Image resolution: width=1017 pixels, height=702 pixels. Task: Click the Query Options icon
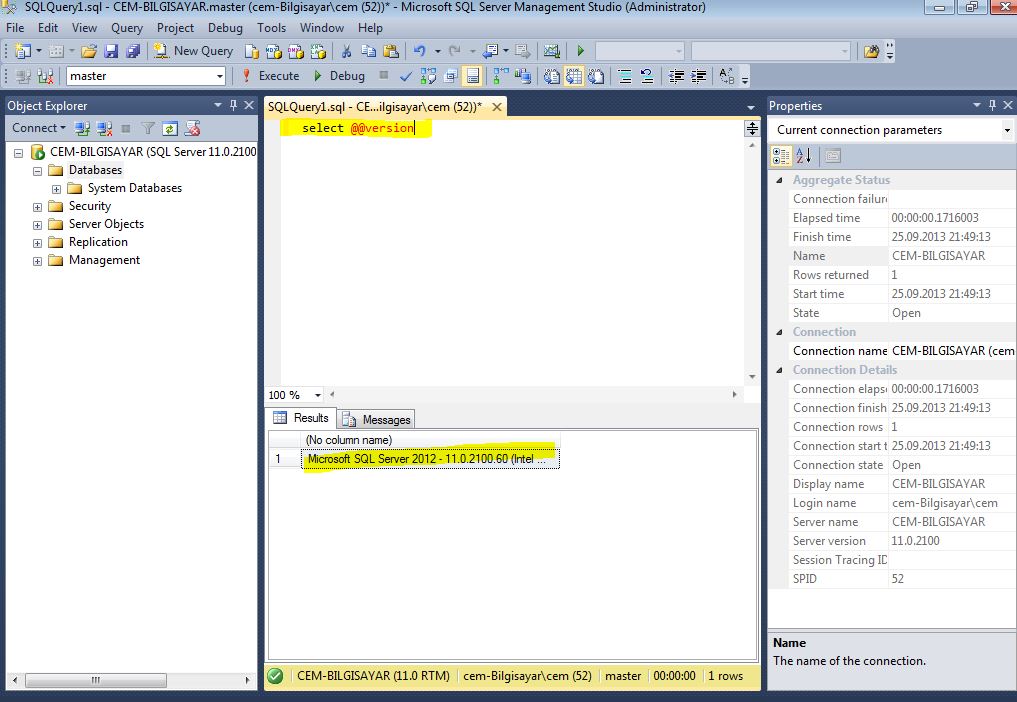(x=451, y=77)
